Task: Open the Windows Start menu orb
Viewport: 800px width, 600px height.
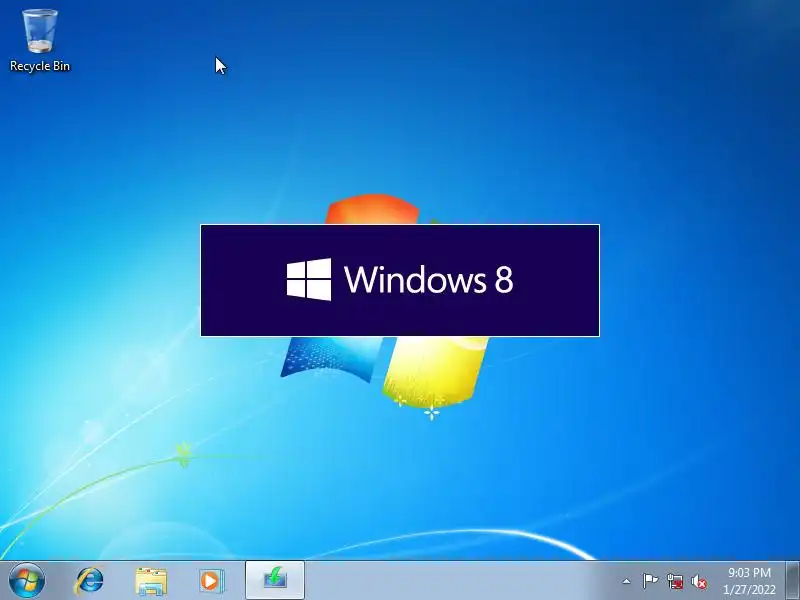Action: pyautogui.click(x=27, y=581)
